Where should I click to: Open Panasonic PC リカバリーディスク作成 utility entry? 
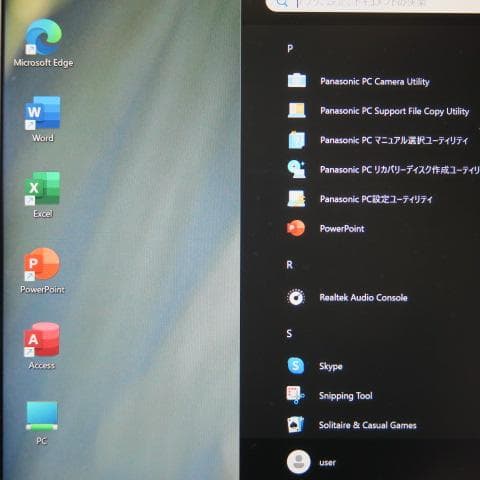400,170
